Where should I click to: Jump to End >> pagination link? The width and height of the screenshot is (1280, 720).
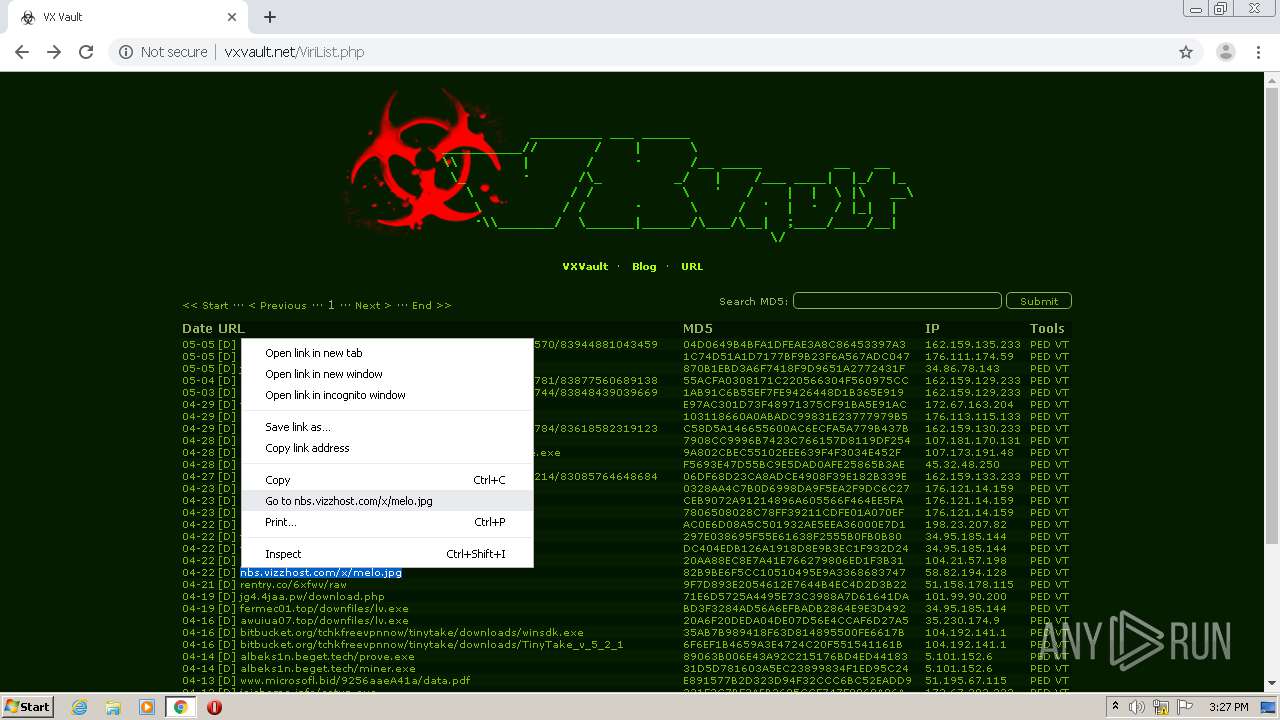coord(431,305)
